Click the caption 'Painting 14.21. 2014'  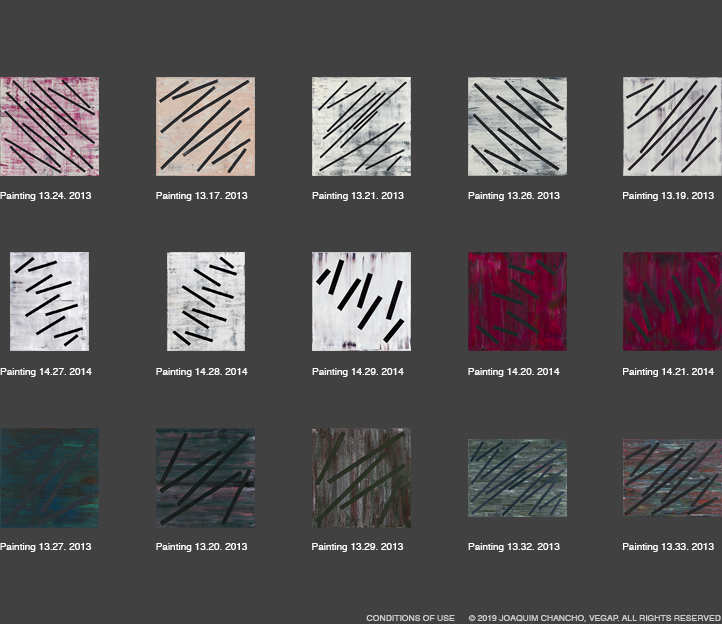(668, 372)
